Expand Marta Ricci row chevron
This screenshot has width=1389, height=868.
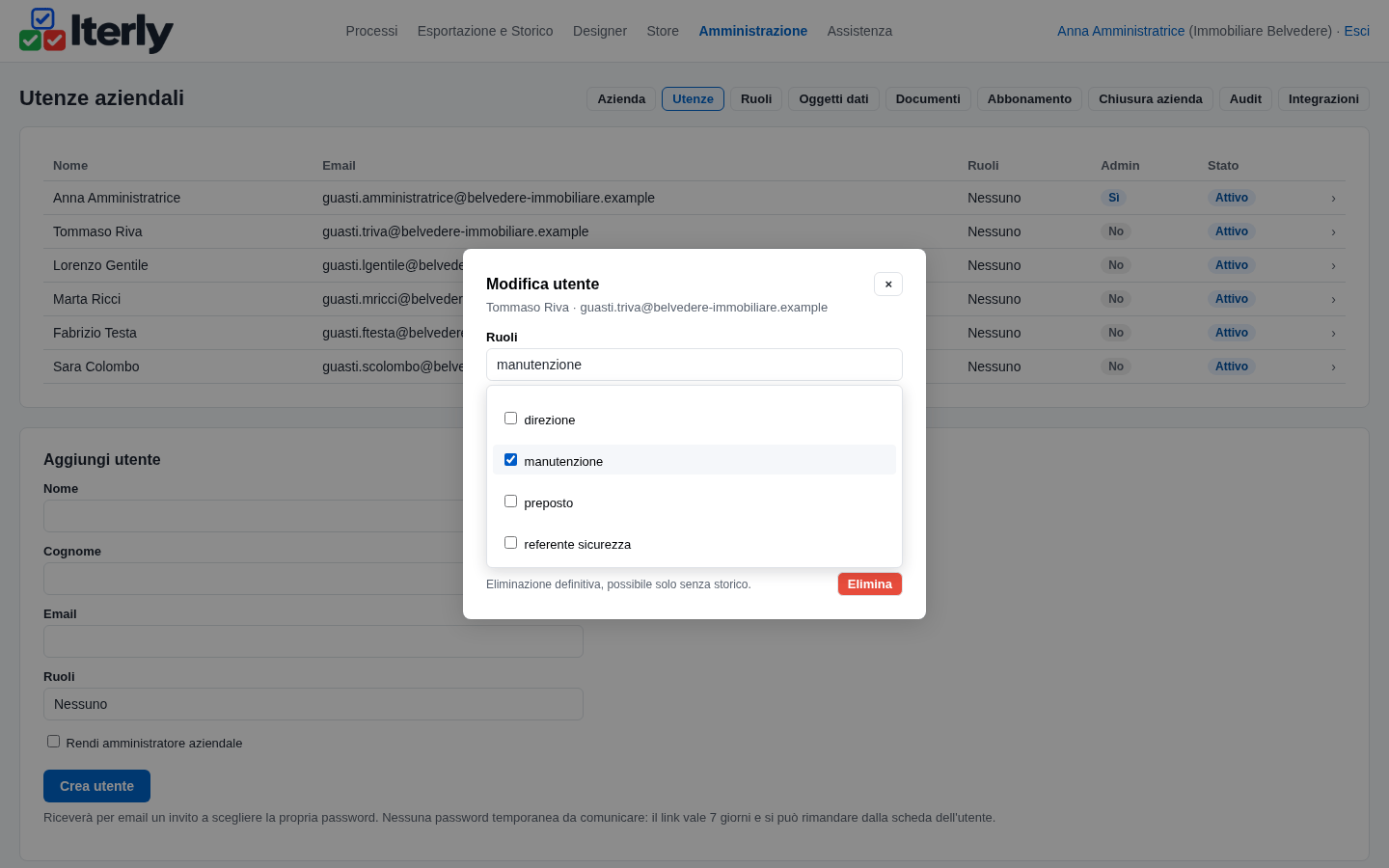point(1333,299)
